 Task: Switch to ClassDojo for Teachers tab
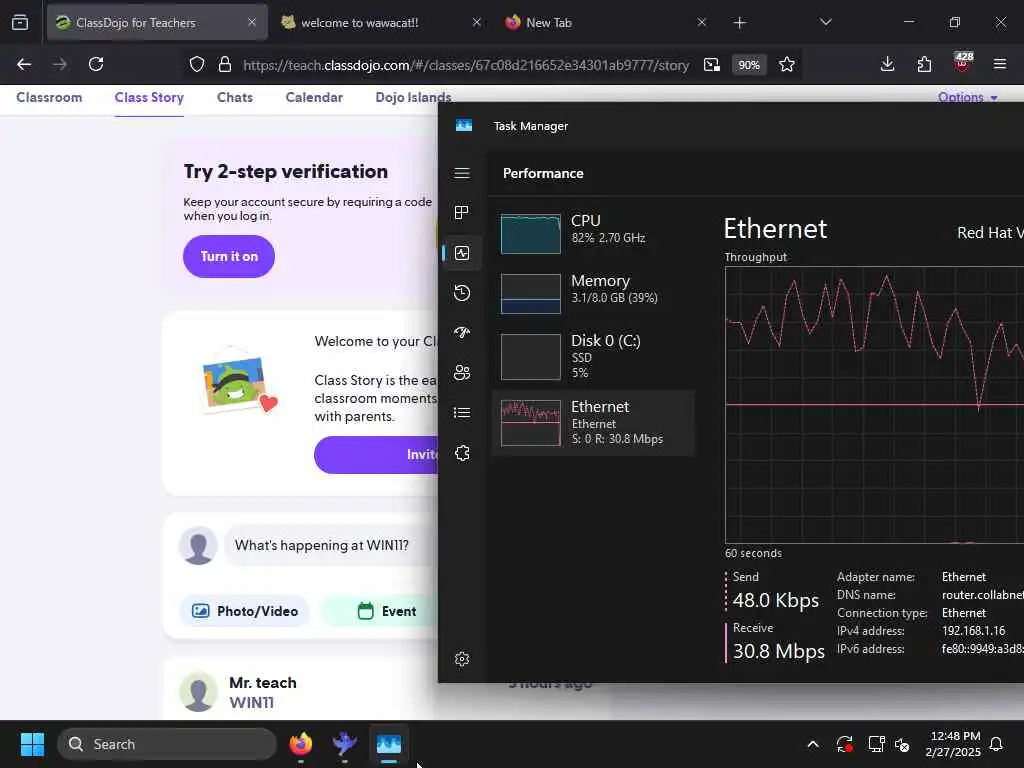[x=157, y=22]
